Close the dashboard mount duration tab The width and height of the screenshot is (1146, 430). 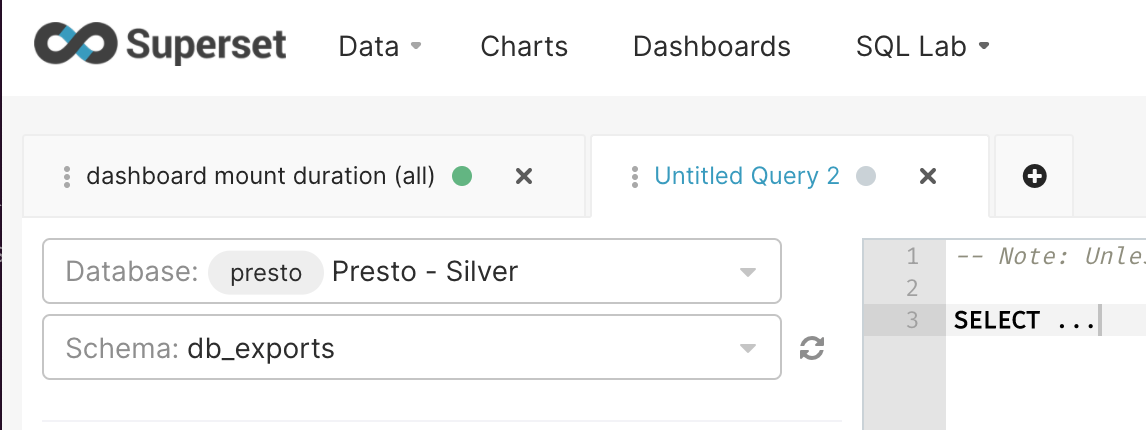[523, 177]
